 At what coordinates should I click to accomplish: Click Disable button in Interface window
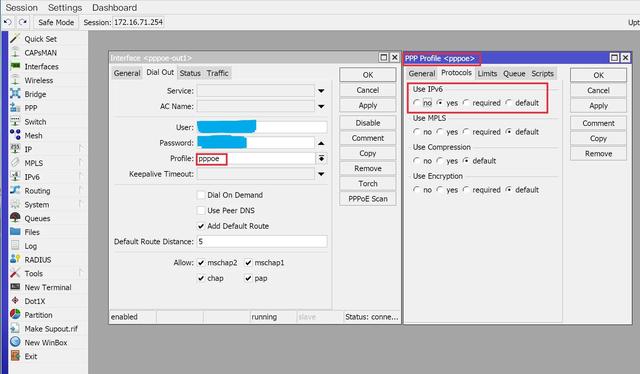point(368,123)
